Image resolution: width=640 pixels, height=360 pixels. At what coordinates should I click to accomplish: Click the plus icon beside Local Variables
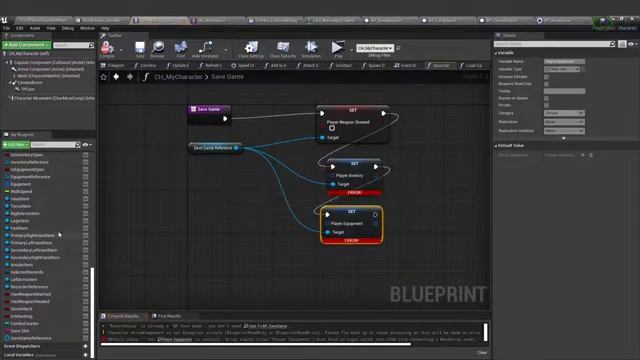(x=85, y=355)
